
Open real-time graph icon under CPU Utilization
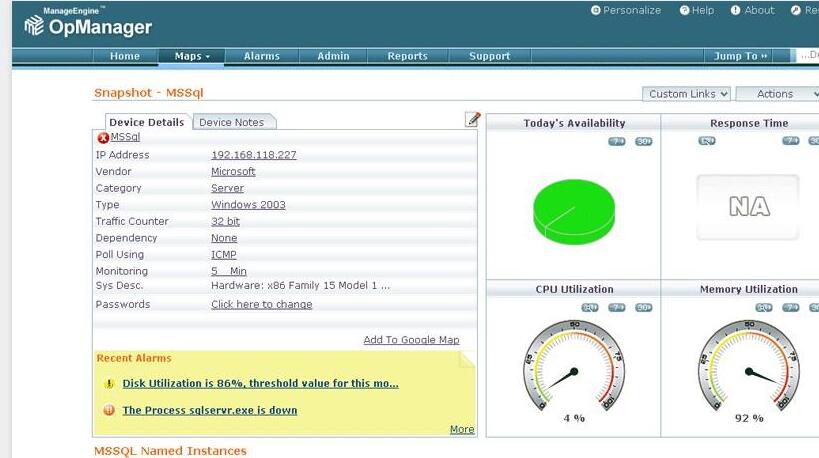[590, 308]
